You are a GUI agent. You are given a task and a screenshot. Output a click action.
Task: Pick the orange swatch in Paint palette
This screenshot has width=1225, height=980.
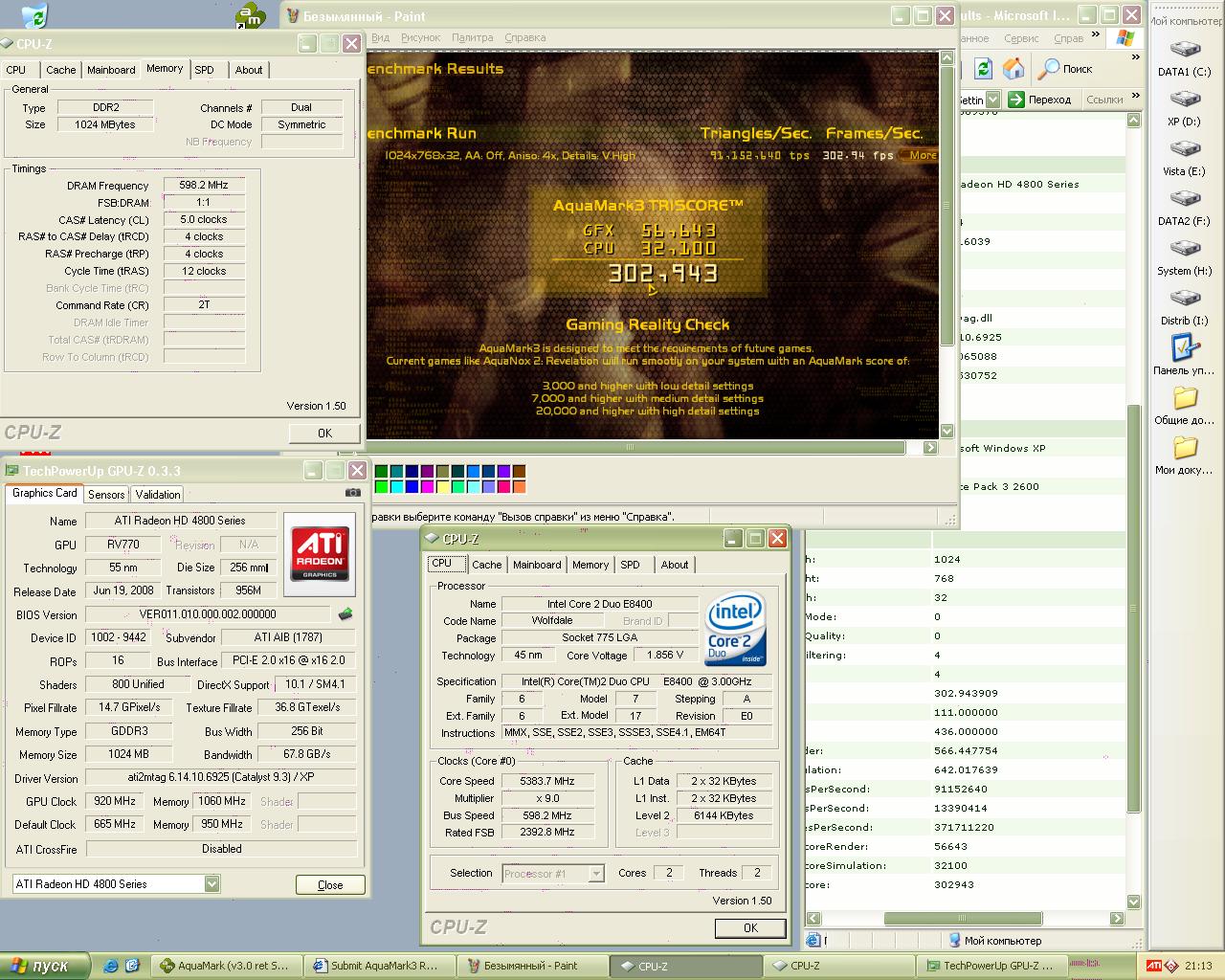tap(519, 486)
